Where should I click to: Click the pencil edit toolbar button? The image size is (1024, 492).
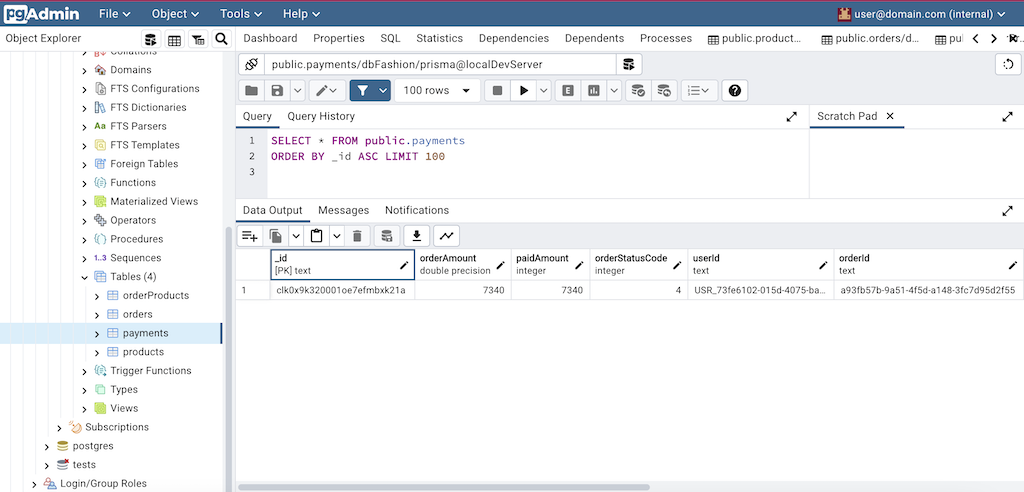(327, 91)
